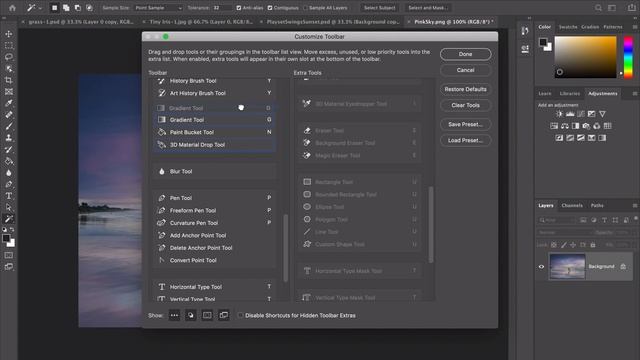Click the Done button
This screenshot has height=360, width=640.
pyautogui.click(x=465, y=54)
